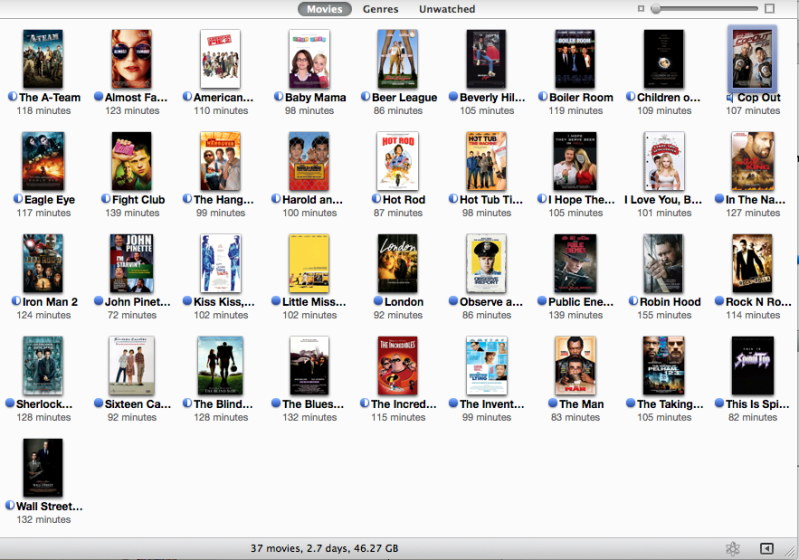Click the 'Boiler Room' title text
Image resolution: width=799 pixels, height=560 pixels.
pyautogui.click(x=581, y=97)
